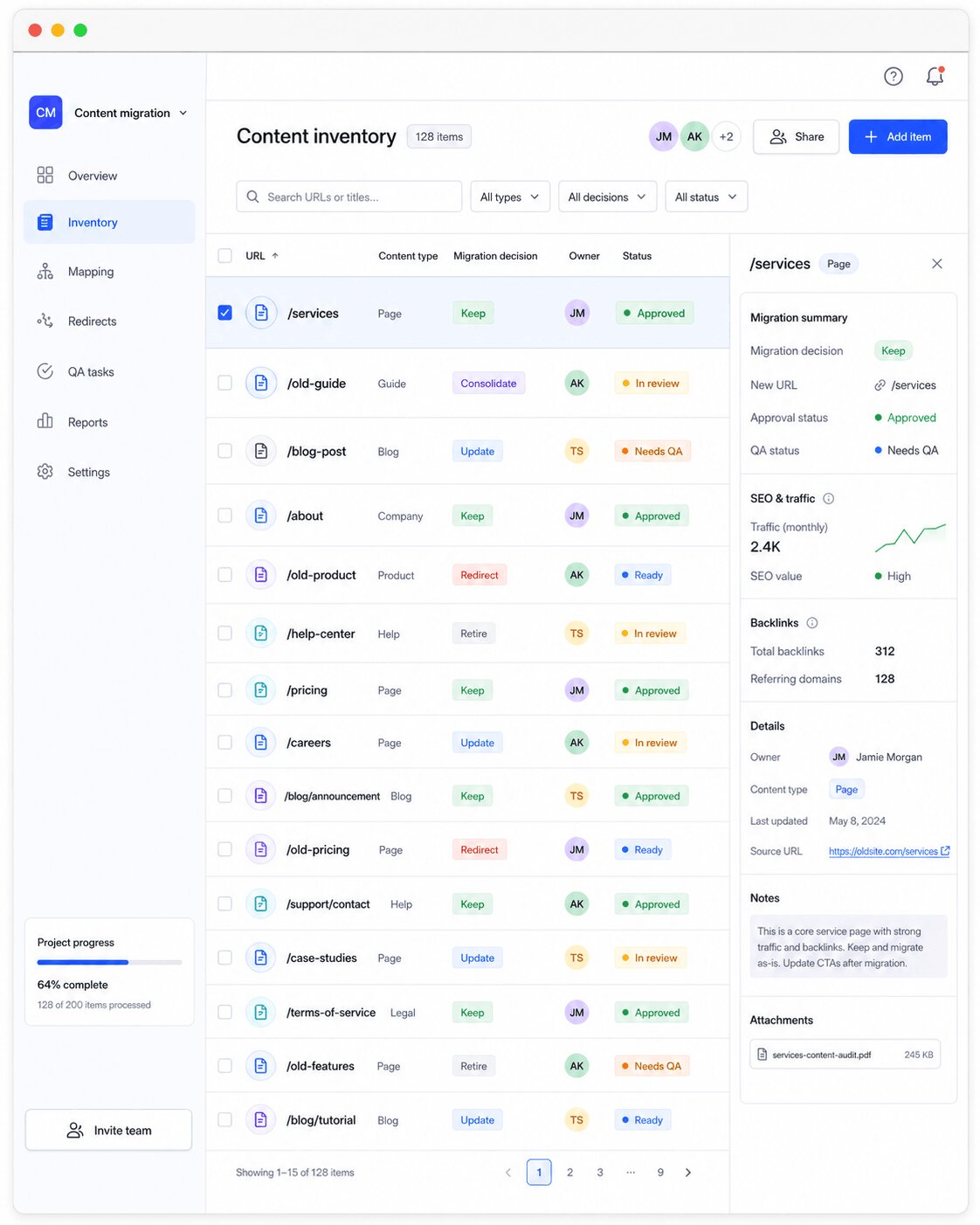The image size is (980, 1225).
Task: Click the JM avatar in the header
Action: 664,136
